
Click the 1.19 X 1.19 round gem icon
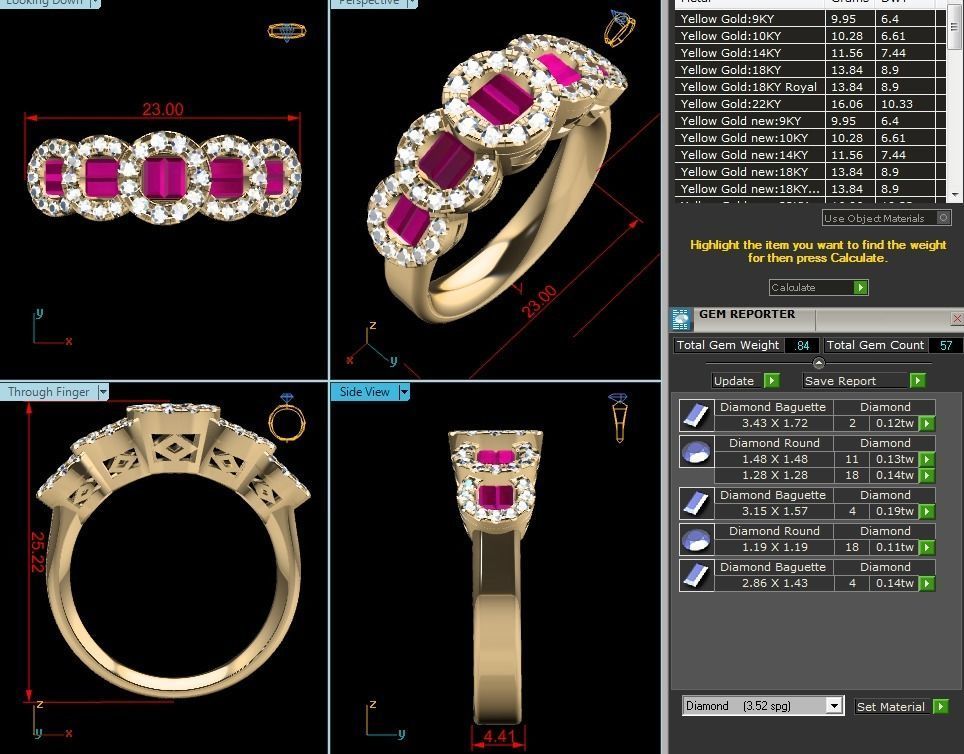697,539
